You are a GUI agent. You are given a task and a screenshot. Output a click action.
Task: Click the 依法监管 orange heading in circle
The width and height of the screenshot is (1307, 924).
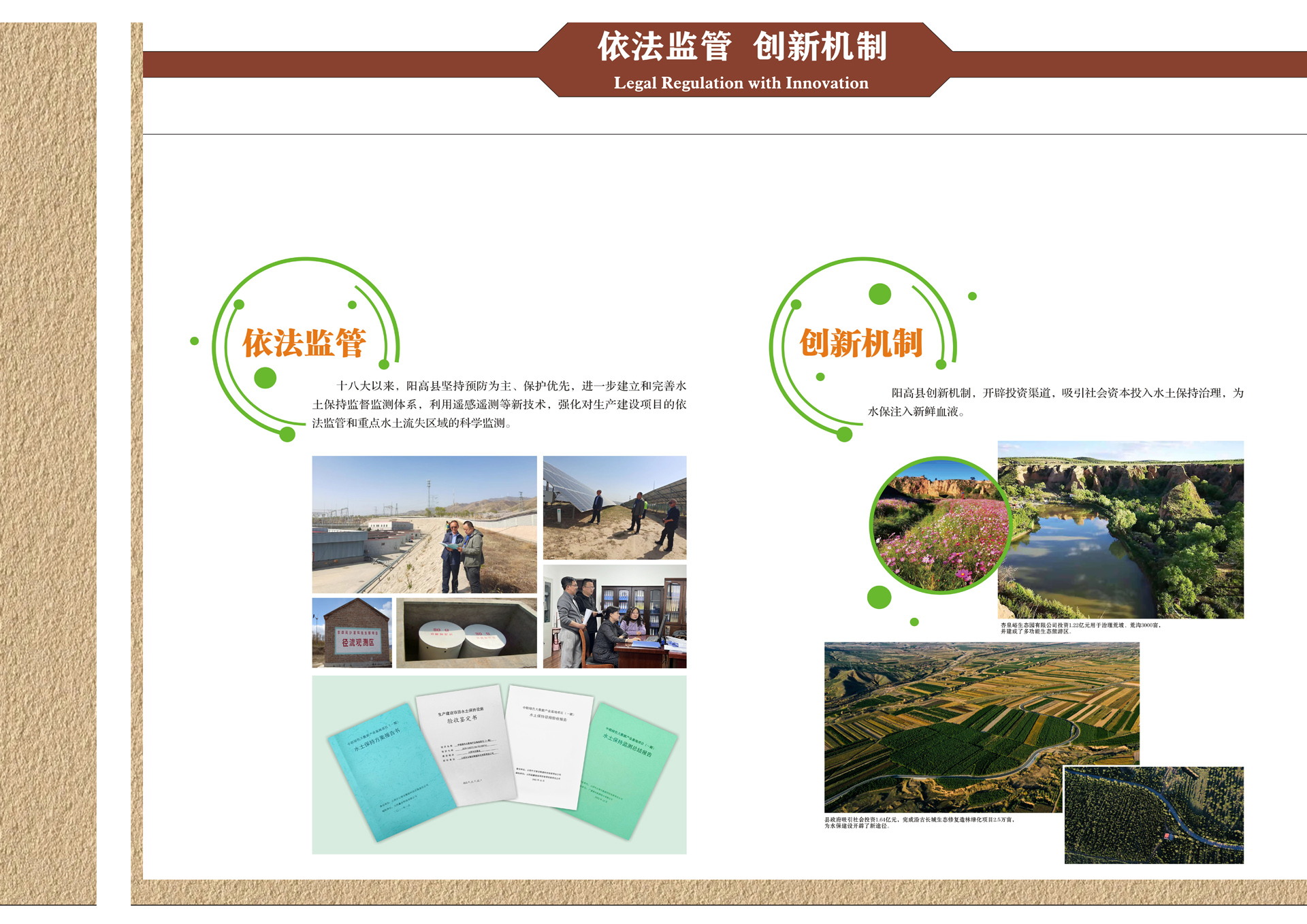pyautogui.click(x=304, y=343)
